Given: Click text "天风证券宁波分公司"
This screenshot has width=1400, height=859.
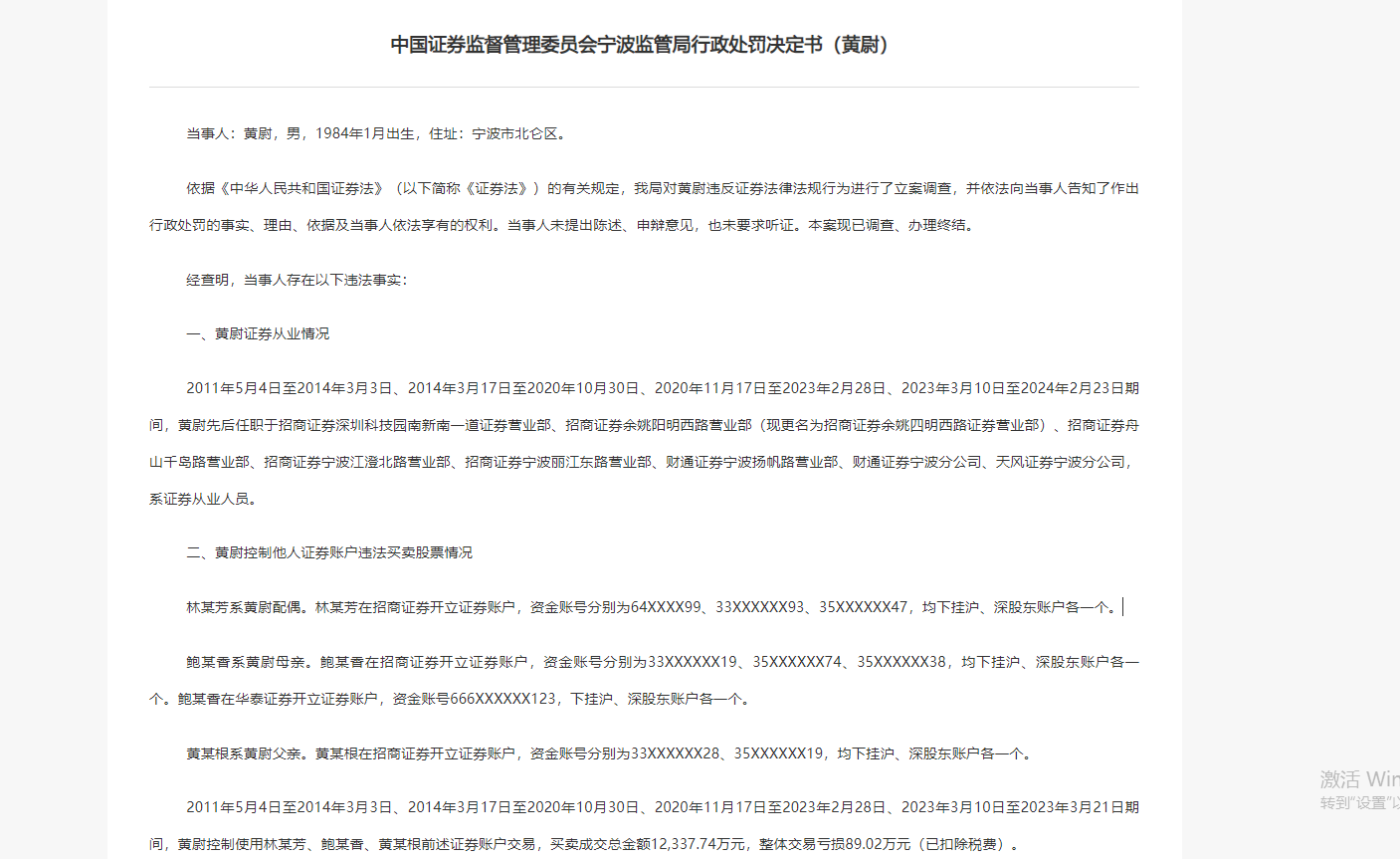Looking at the screenshot, I should pyautogui.click(x=1061, y=462).
